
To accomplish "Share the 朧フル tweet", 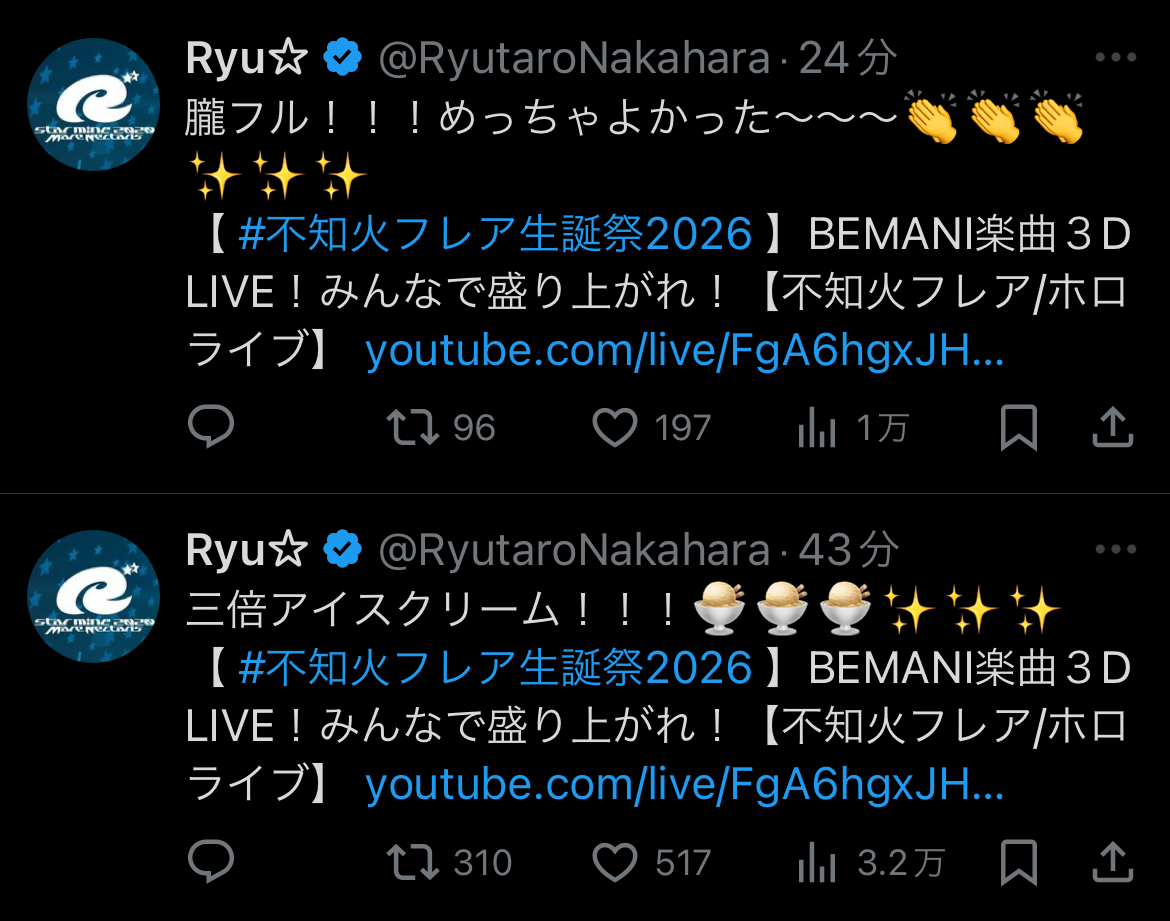I will click(1112, 427).
